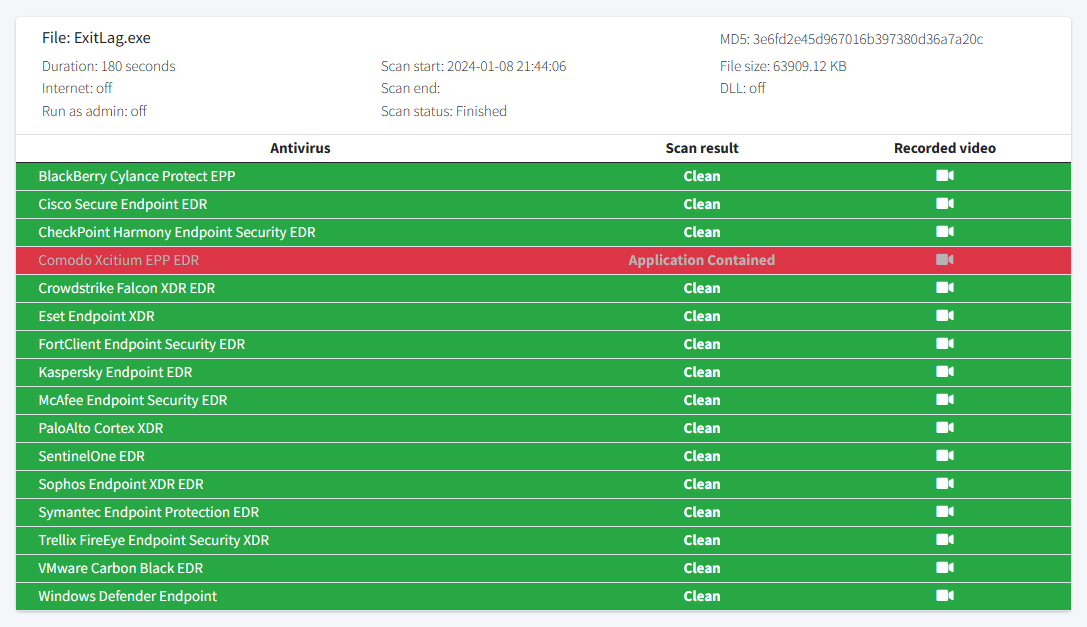Screen dimensions: 1087x627
Task: Click the Scan status: Finished text
Action: tap(444, 111)
